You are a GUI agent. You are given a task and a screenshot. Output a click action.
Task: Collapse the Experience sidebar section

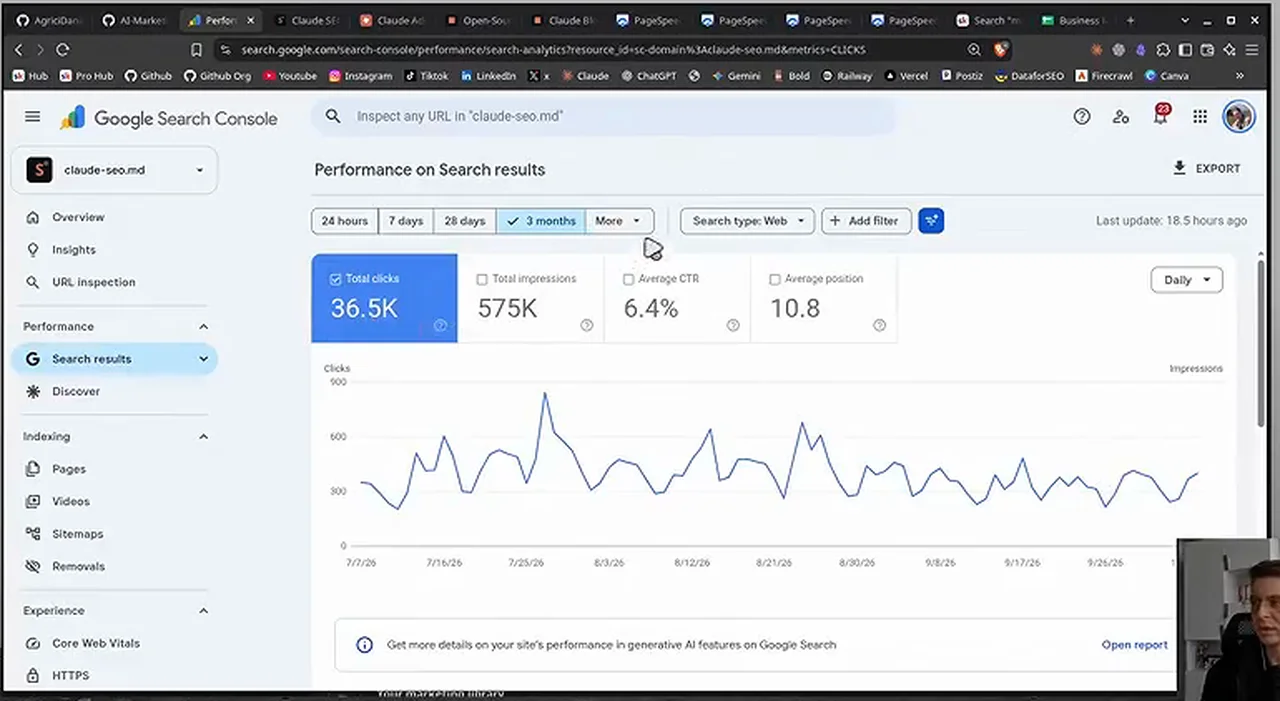coord(203,611)
